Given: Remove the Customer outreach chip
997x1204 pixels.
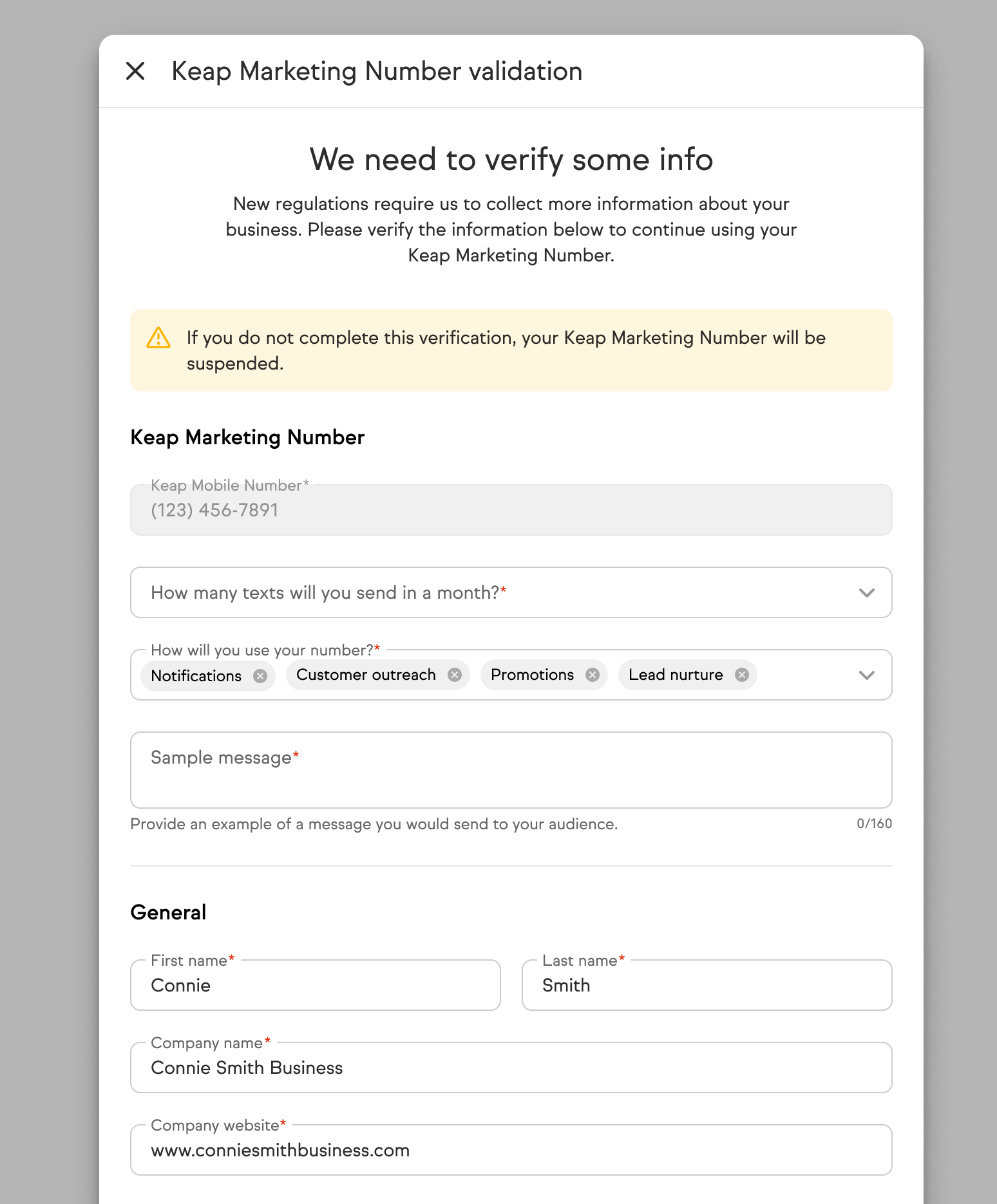Looking at the screenshot, I should 455,675.
